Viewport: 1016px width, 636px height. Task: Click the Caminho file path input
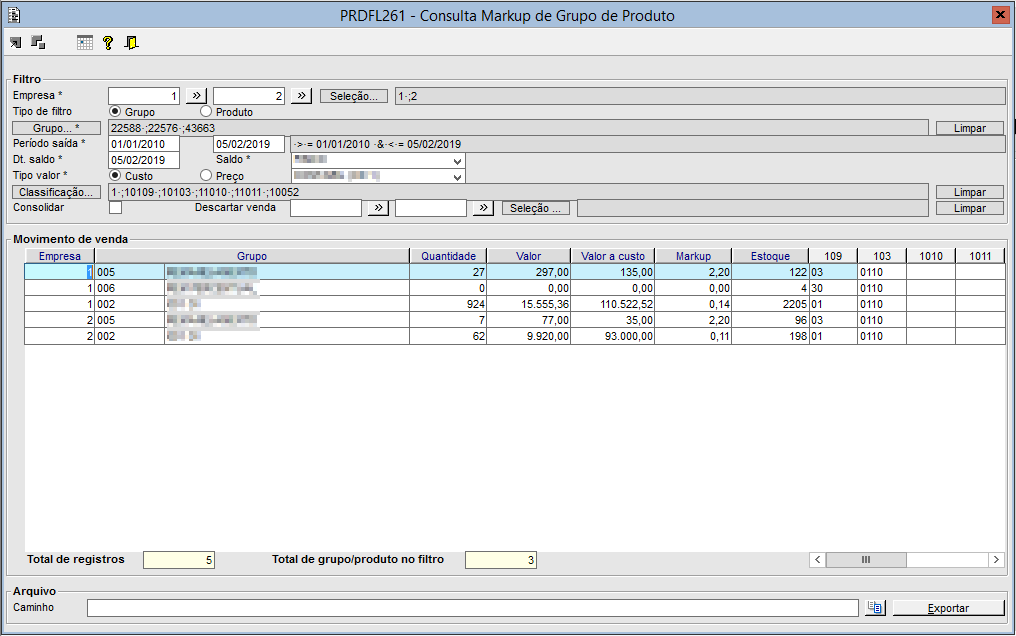(473, 608)
